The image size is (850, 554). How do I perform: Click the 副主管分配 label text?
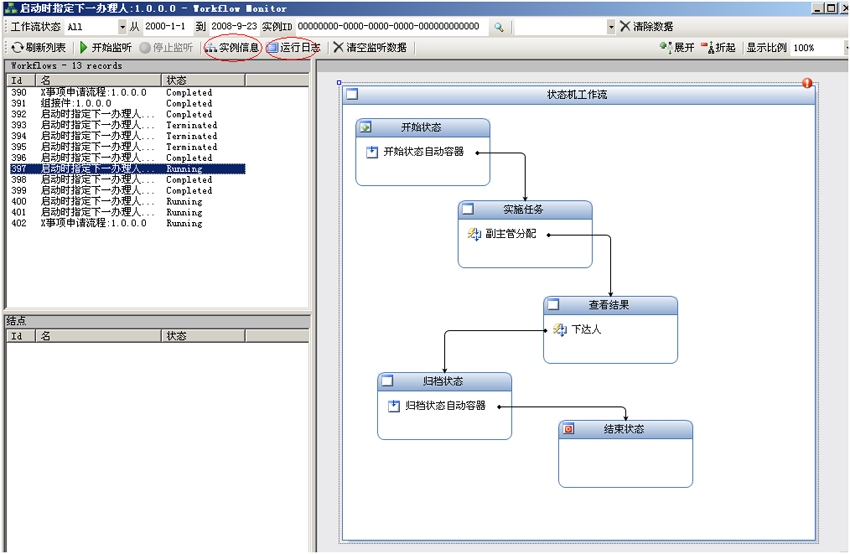coord(511,234)
